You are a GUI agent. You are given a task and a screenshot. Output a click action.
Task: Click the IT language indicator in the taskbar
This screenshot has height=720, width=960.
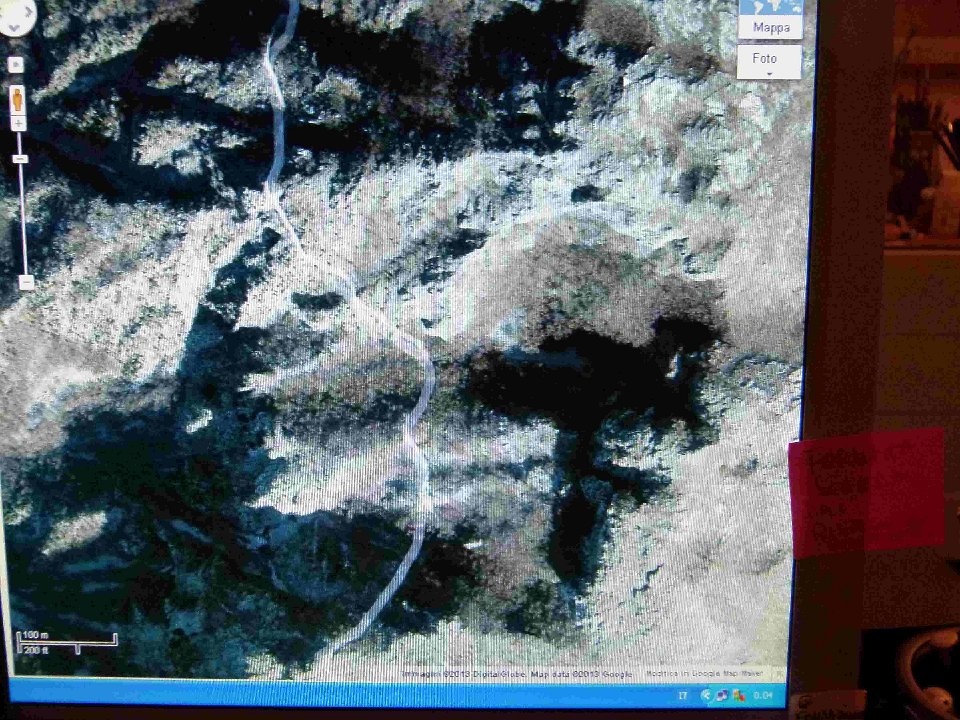click(683, 695)
